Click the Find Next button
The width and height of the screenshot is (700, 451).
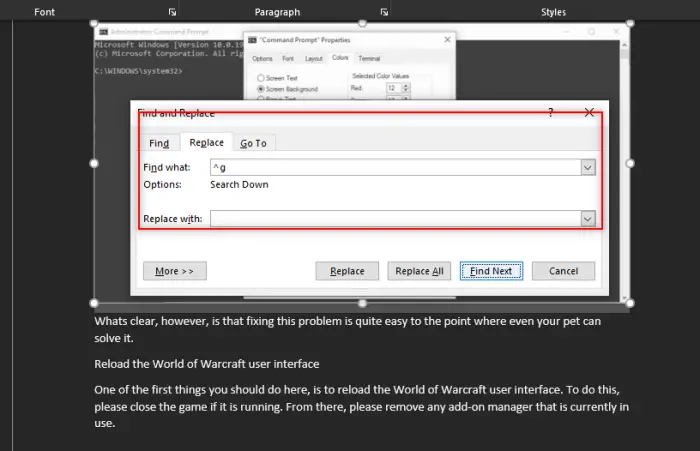click(x=491, y=271)
